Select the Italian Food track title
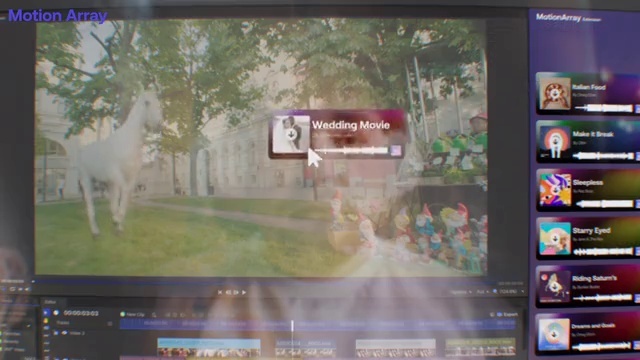 589,87
